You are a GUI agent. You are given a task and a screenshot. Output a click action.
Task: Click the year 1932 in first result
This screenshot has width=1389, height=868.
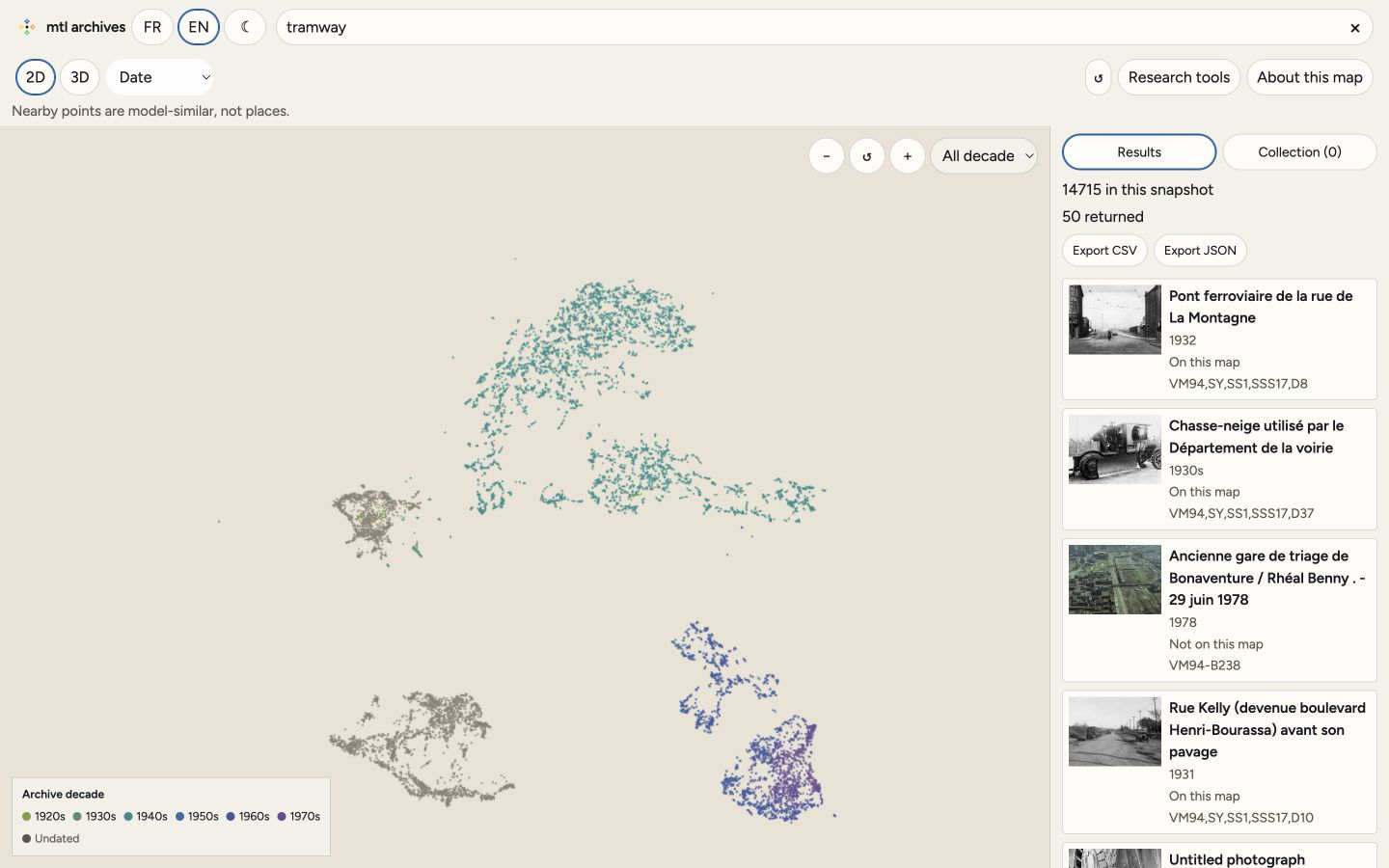point(1183,340)
